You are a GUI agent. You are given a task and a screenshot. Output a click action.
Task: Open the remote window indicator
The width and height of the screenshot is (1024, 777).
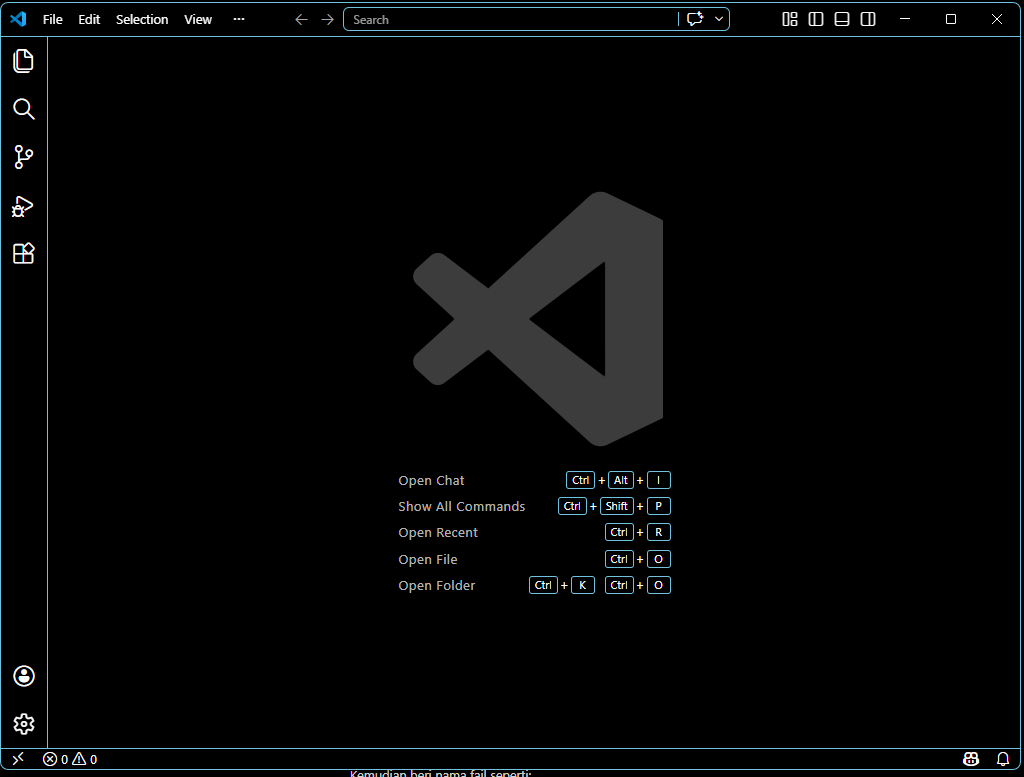click(x=18, y=759)
